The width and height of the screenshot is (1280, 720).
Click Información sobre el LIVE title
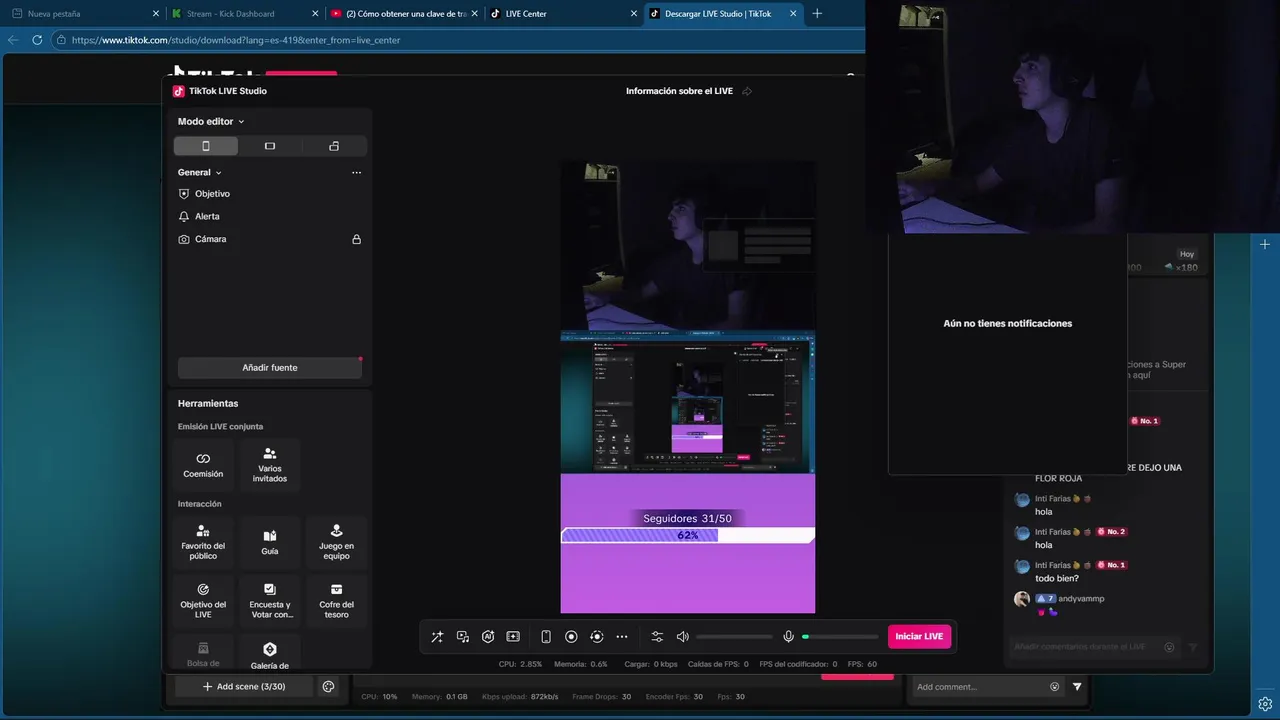click(679, 91)
